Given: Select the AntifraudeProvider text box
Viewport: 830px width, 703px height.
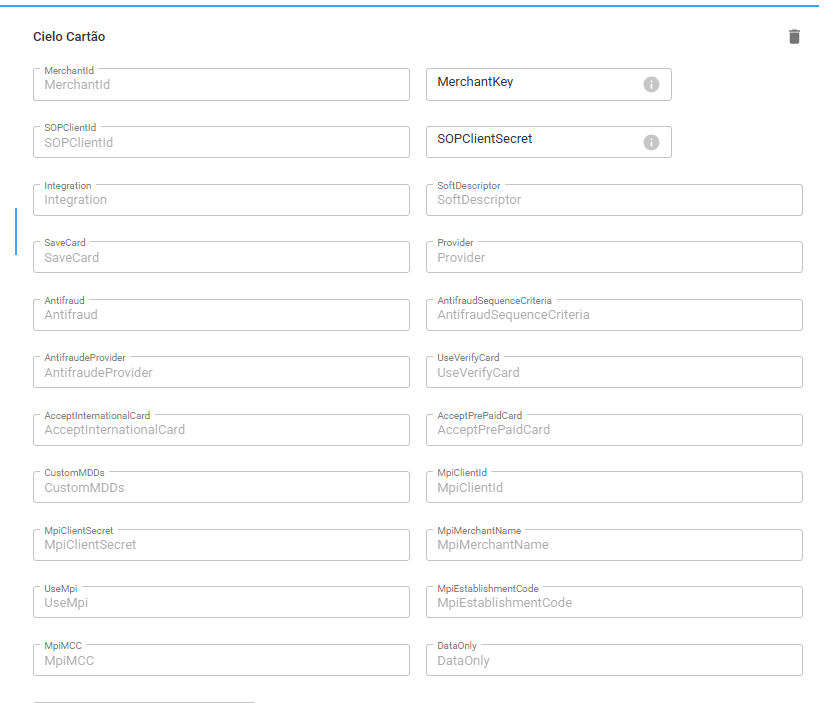Looking at the screenshot, I should pyautogui.click(x=221, y=372).
